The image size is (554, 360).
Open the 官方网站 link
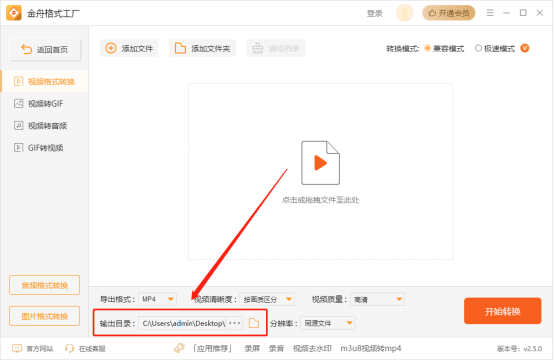coord(40,349)
